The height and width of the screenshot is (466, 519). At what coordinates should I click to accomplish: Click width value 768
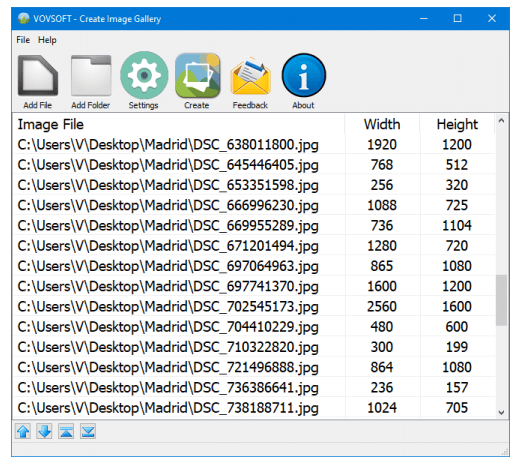point(382,165)
